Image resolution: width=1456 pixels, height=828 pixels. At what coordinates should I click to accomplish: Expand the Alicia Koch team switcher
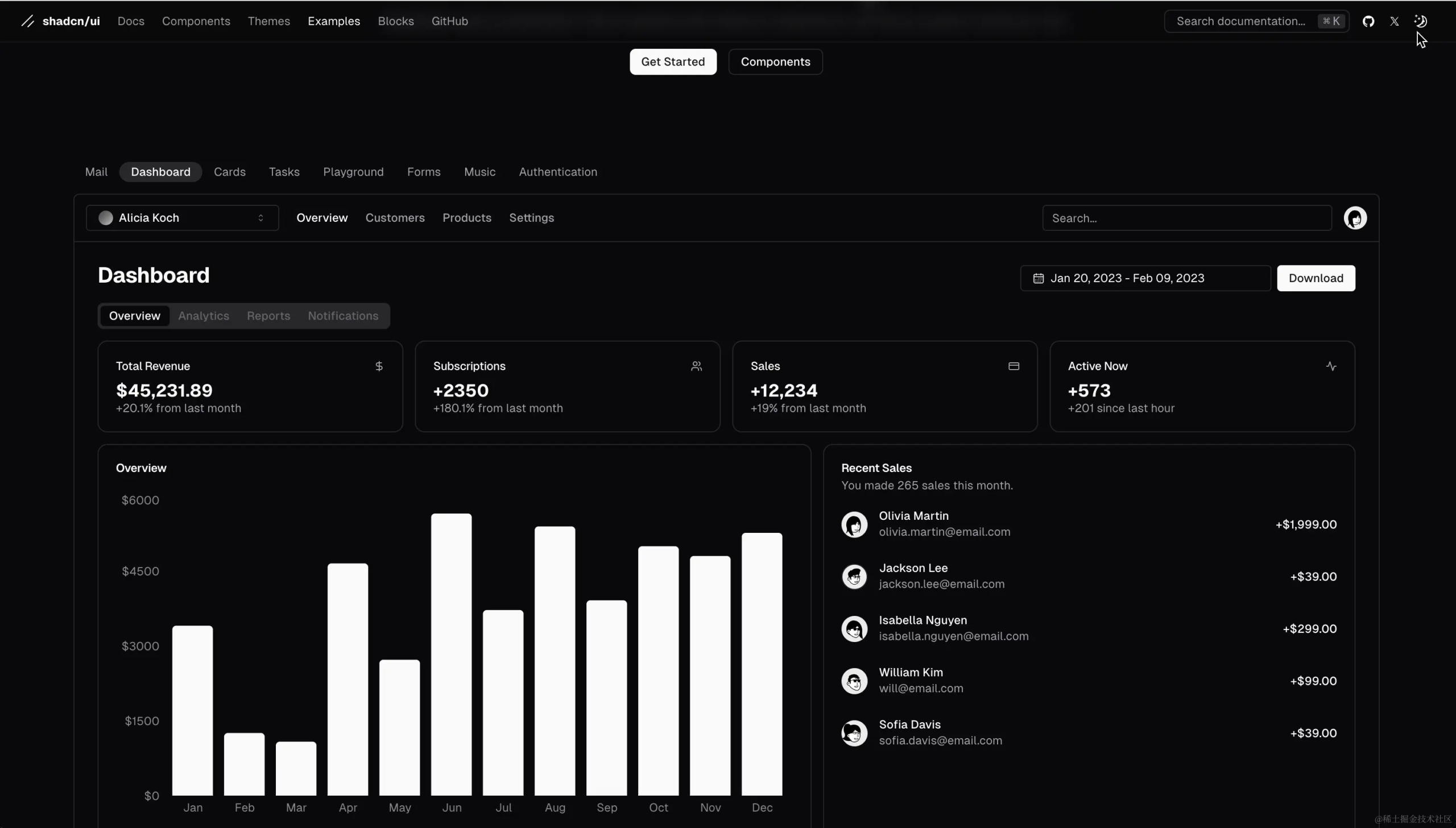(x=182, y=218)
